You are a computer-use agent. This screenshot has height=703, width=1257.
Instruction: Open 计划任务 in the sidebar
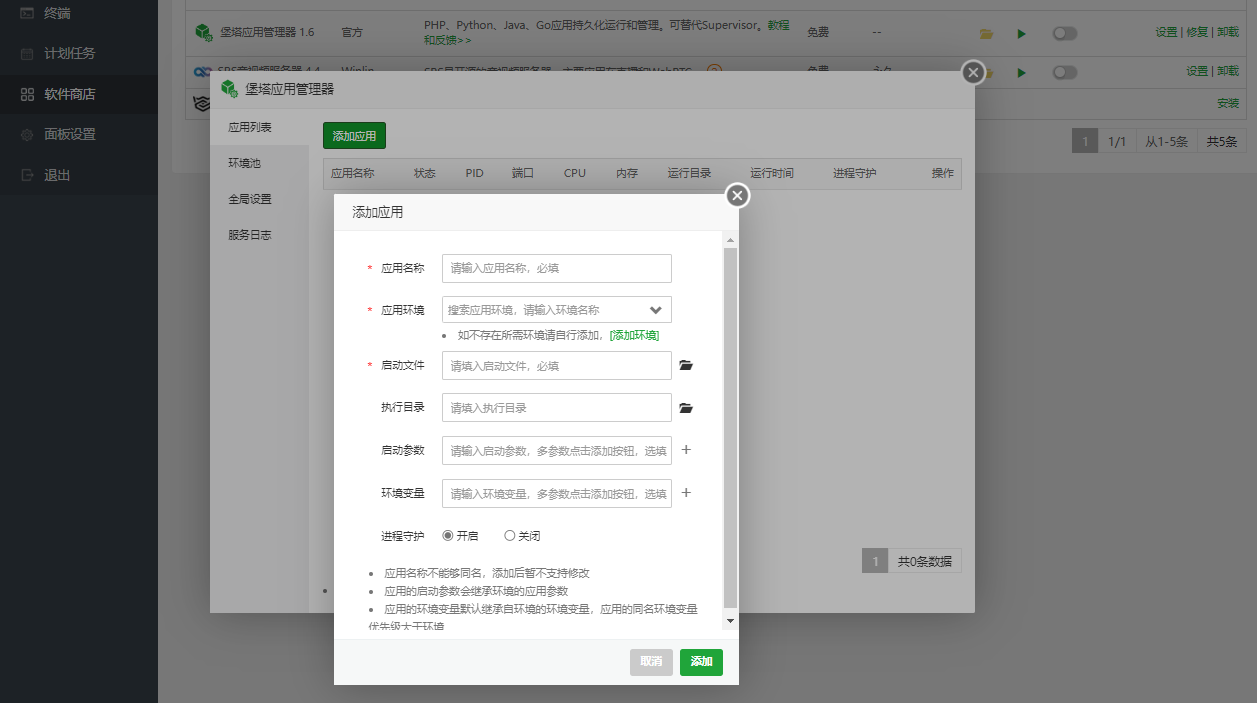[70, 53]
